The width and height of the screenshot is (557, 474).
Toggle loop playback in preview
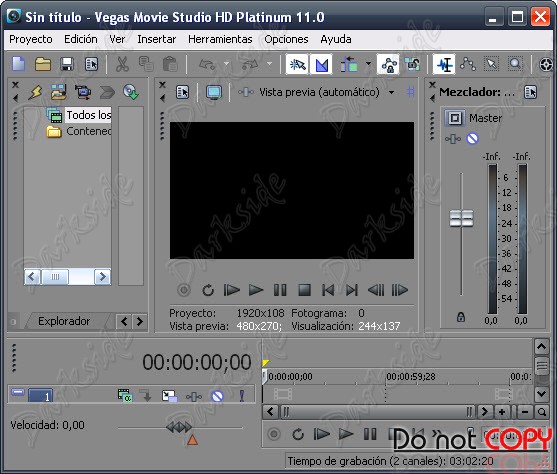[208, 290]
